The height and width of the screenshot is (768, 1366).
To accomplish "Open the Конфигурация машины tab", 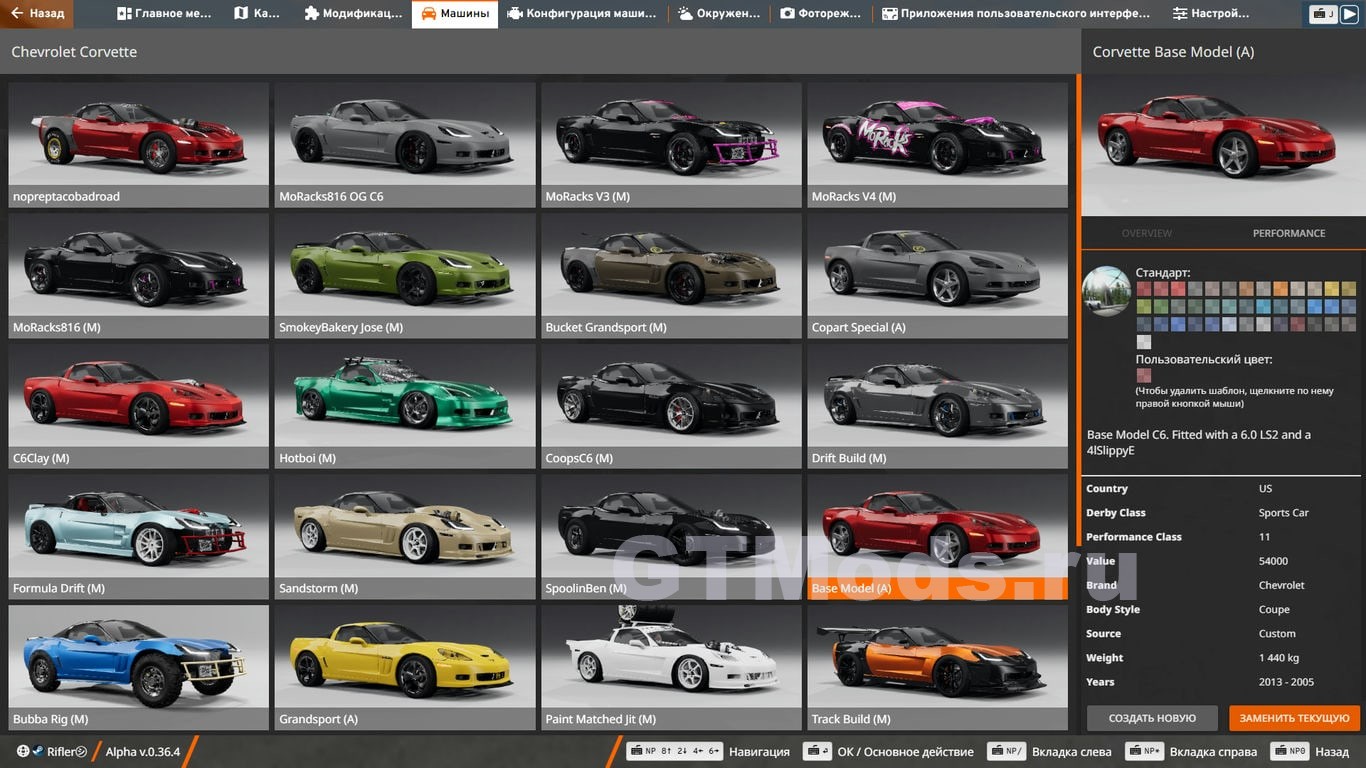I will tap(582, 14).
